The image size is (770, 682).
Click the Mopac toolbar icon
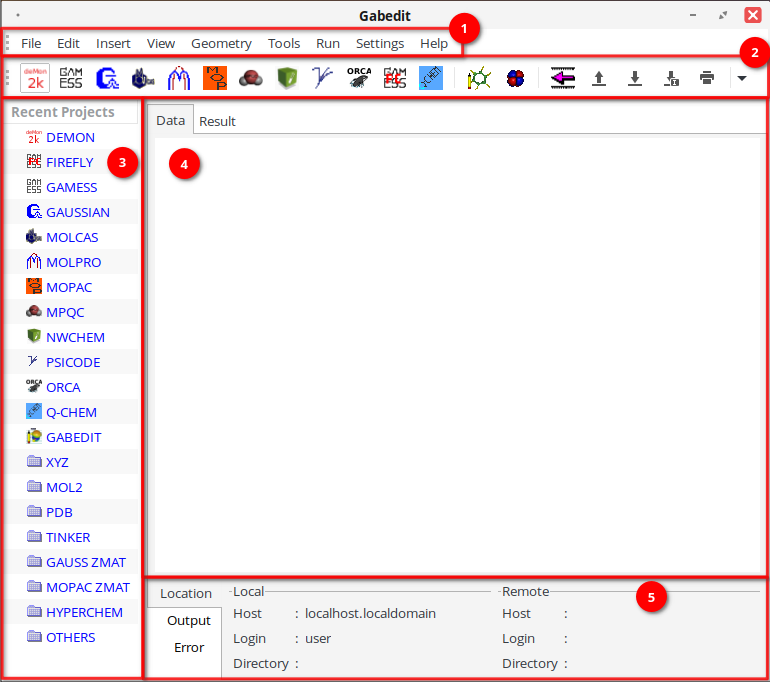215,78
